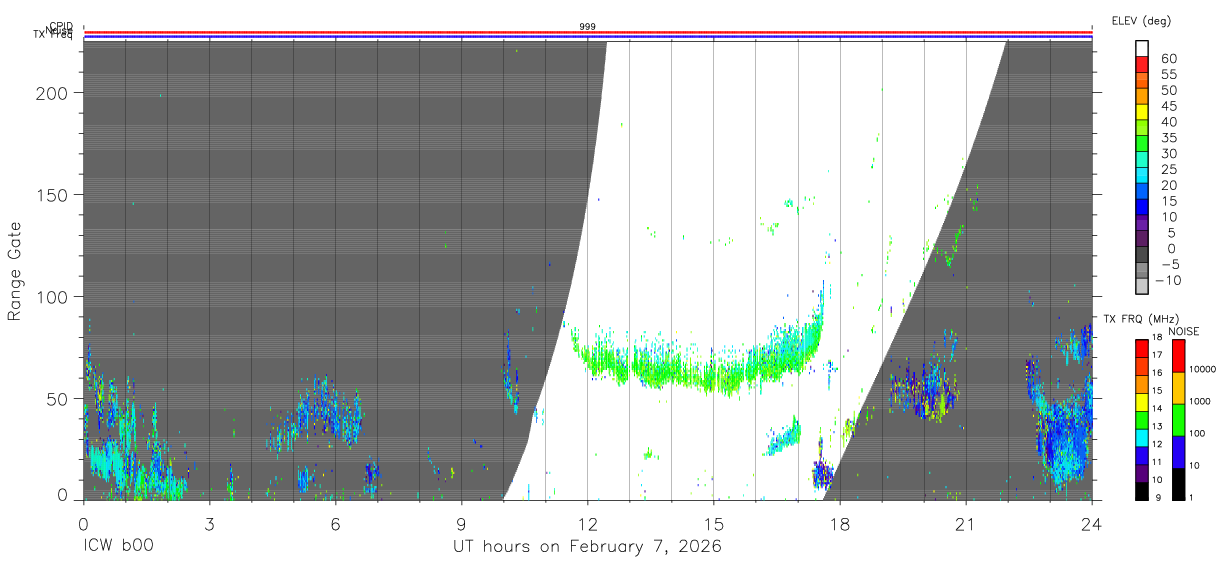The image size is (1228, 567).
Task: Click the 12 tick label on UT hours axis
Action: (x=587, y=523)
